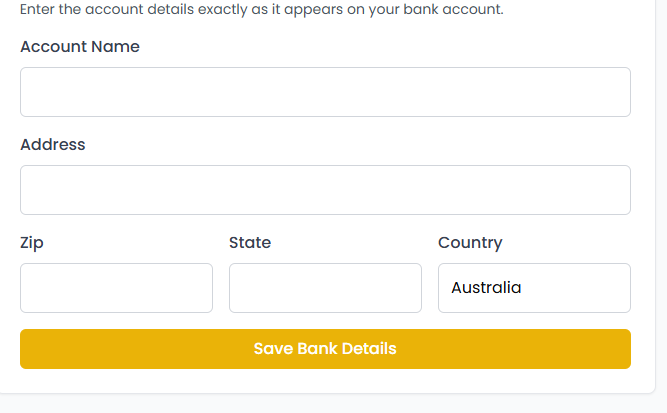Viewport: 667px width, 413px height.
Task: Click the empty box beneath the State label
Action: pos(325,288)
